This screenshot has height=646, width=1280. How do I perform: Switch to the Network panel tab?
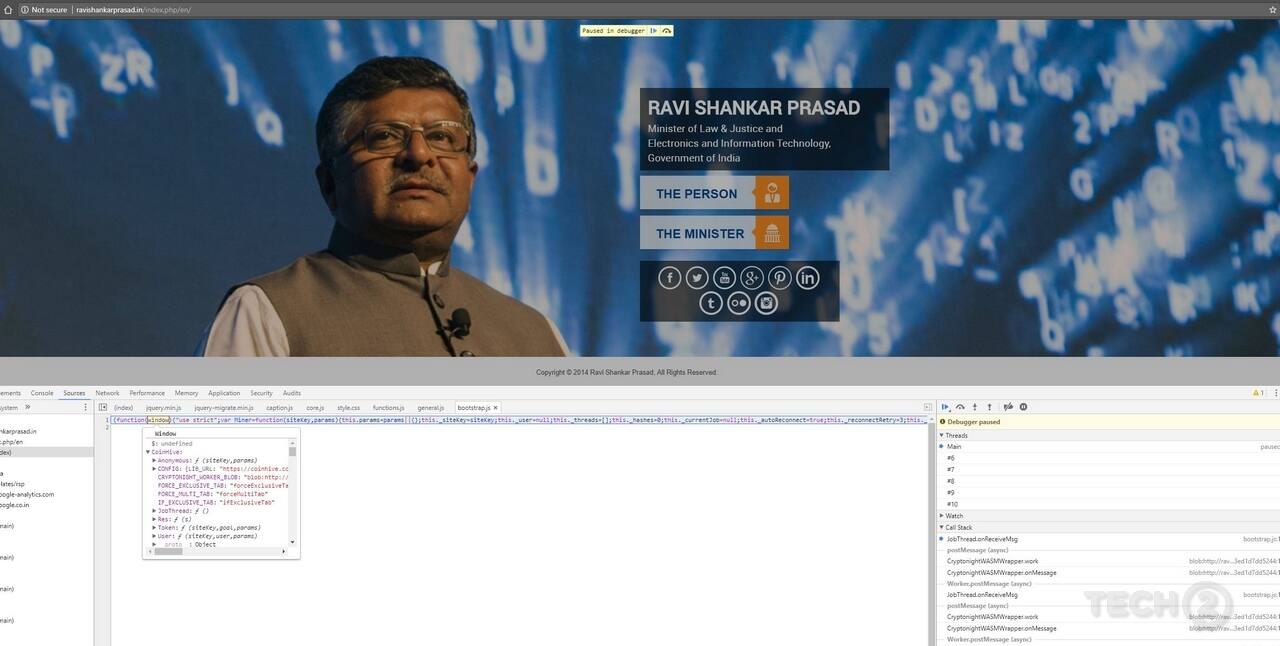pyautogui.click(x=107, y=393)
